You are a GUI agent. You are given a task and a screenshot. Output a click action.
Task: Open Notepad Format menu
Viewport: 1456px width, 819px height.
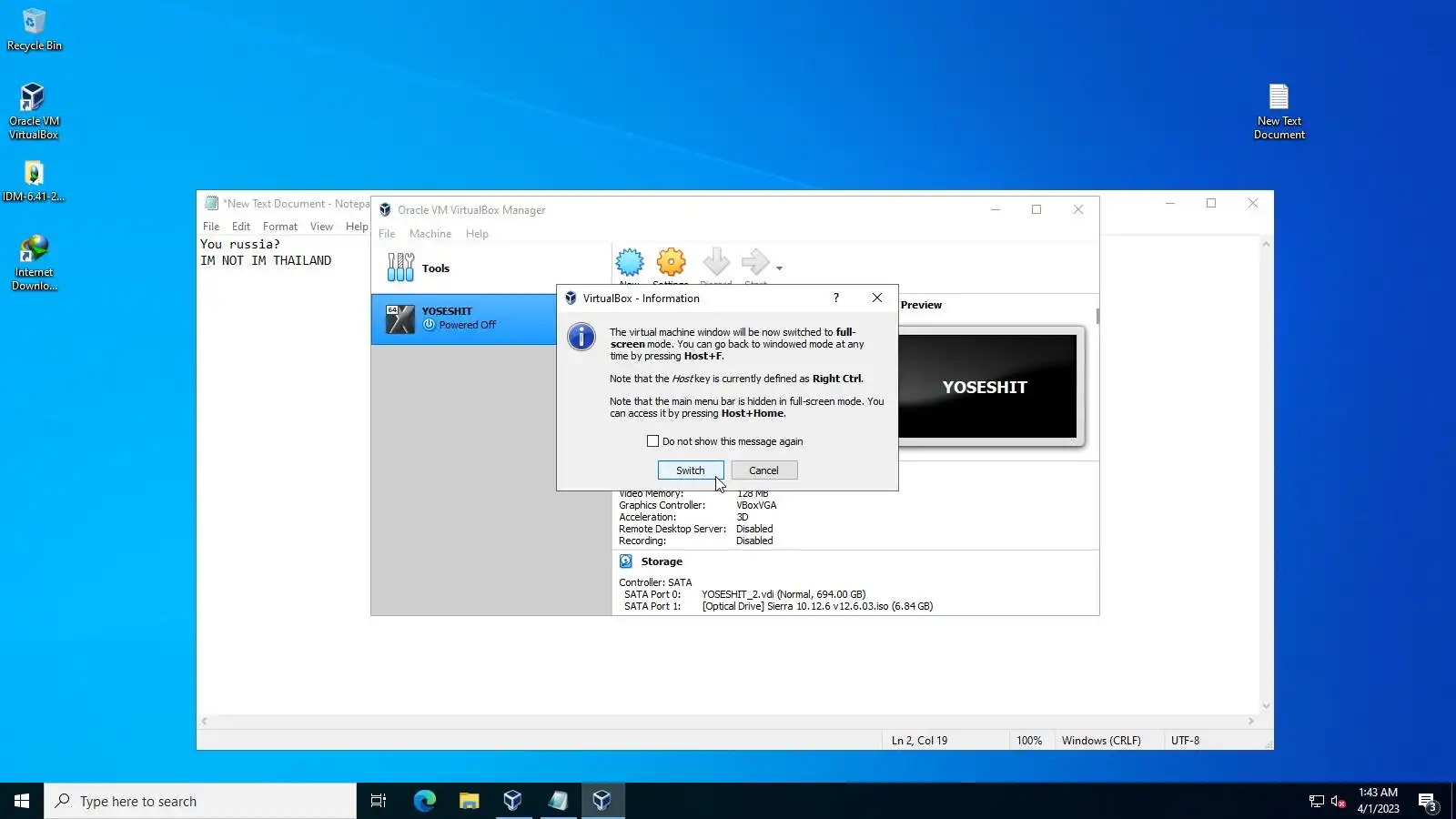[x=280, y=227]
